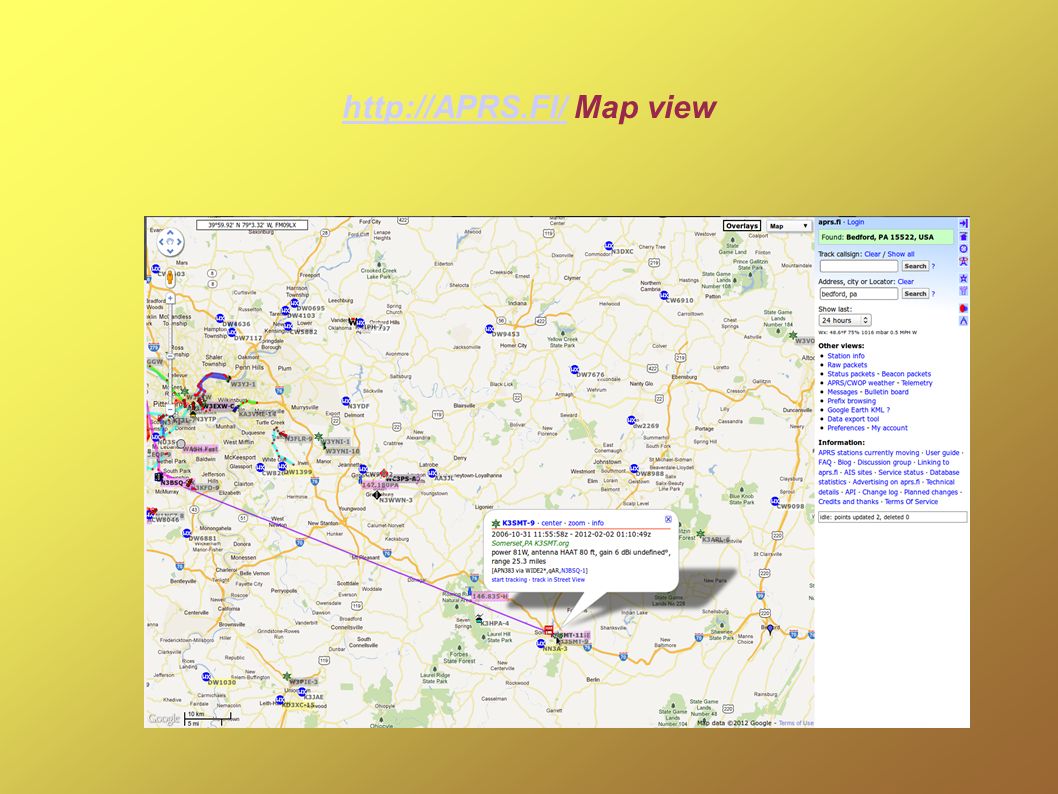Open the Service status link
The image size is (1058, 794).
tap(901, 472)
